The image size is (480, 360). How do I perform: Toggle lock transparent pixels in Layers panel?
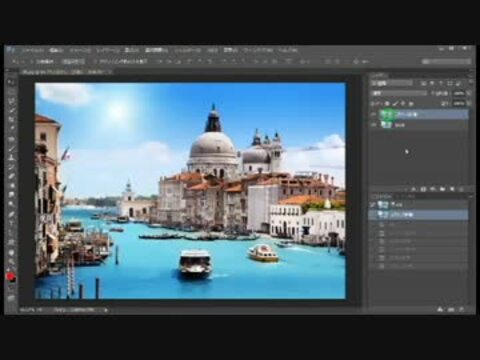click(387, 104)
